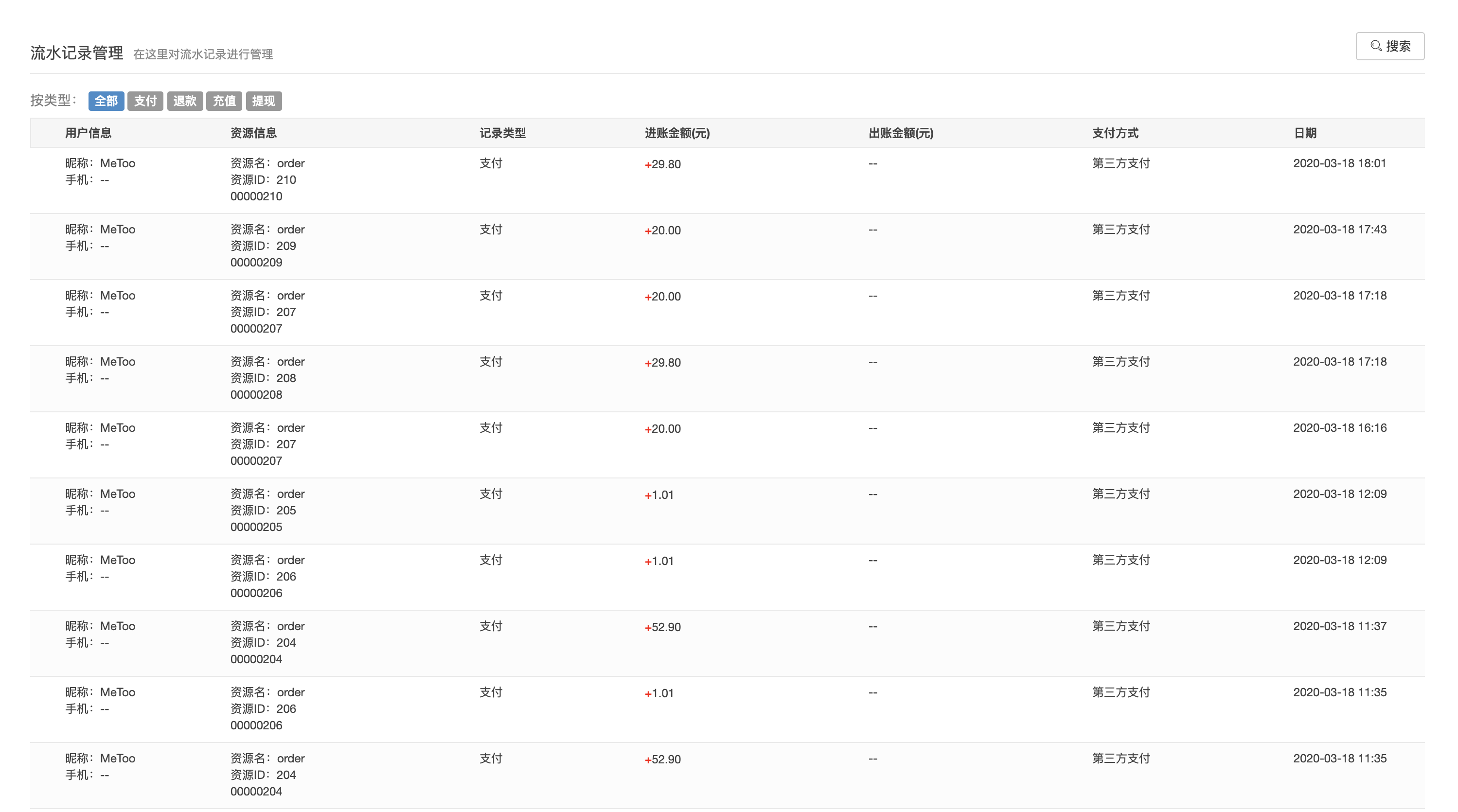Select the 全部 type filter
This screenshot has height=812, width=1458.
(106, 101)
